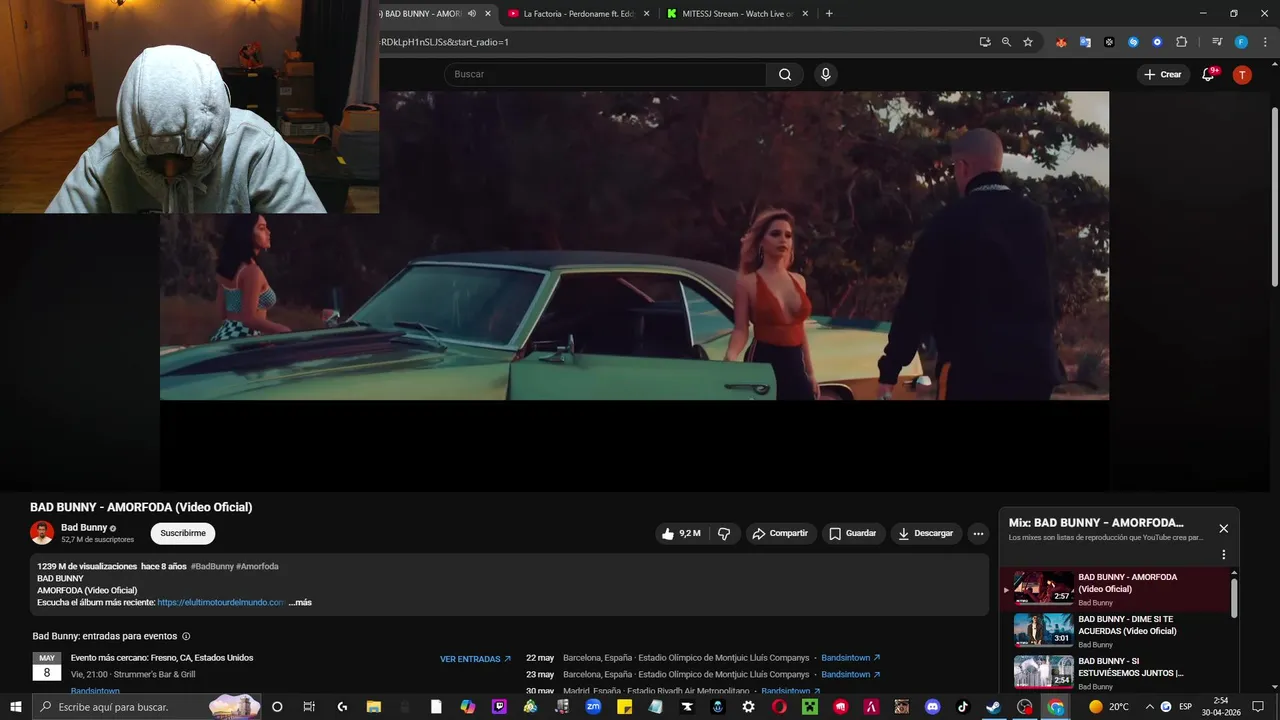The width and height of the screenshot is (1280, 720).
Task: Open Chrome three-dot menu
Action: [1265, 42]
